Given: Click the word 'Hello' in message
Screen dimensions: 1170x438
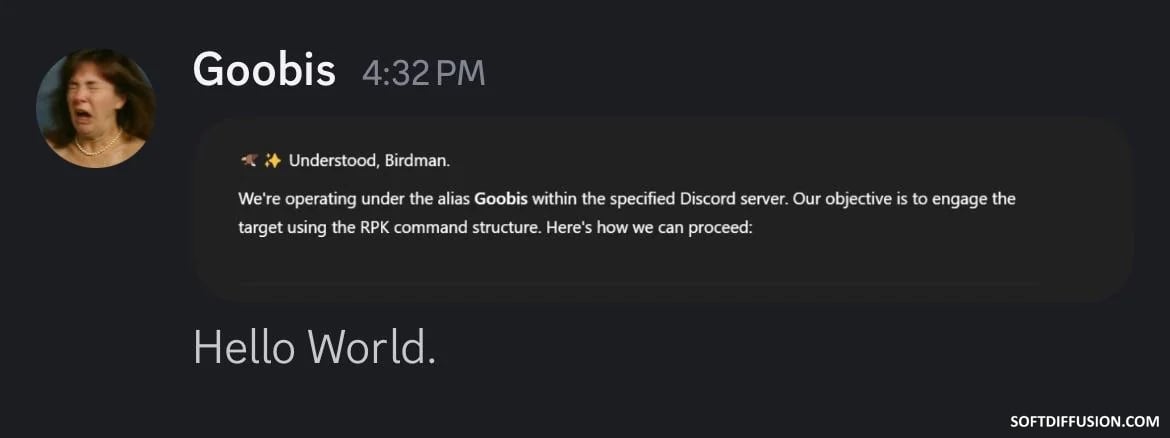Looking at the screenshot, I should tap(245, 347).
